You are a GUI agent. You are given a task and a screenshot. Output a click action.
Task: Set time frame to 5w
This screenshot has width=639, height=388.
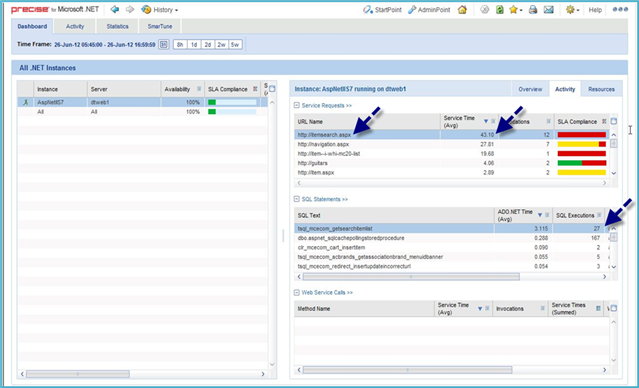click(x=235, y=44)
